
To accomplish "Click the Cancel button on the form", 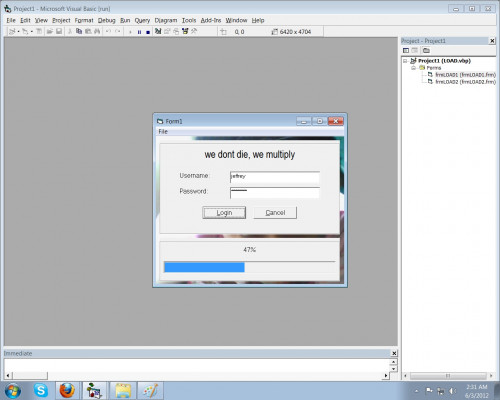I will point(275,213).
